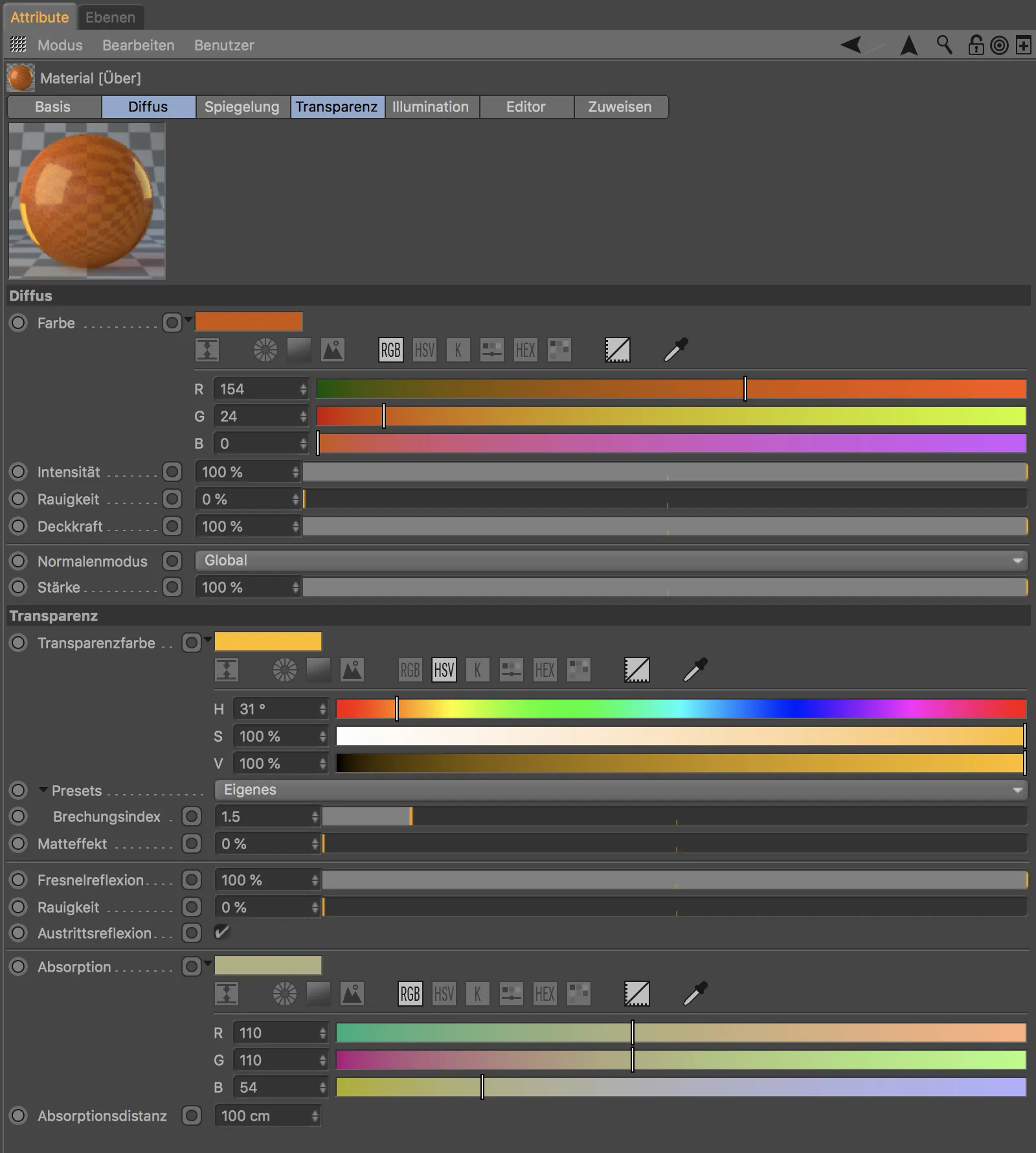The height and width of the screenshot is (1153, 1036).
Task: Open the Normalenmodus Global dropdown
Action: 611,560
